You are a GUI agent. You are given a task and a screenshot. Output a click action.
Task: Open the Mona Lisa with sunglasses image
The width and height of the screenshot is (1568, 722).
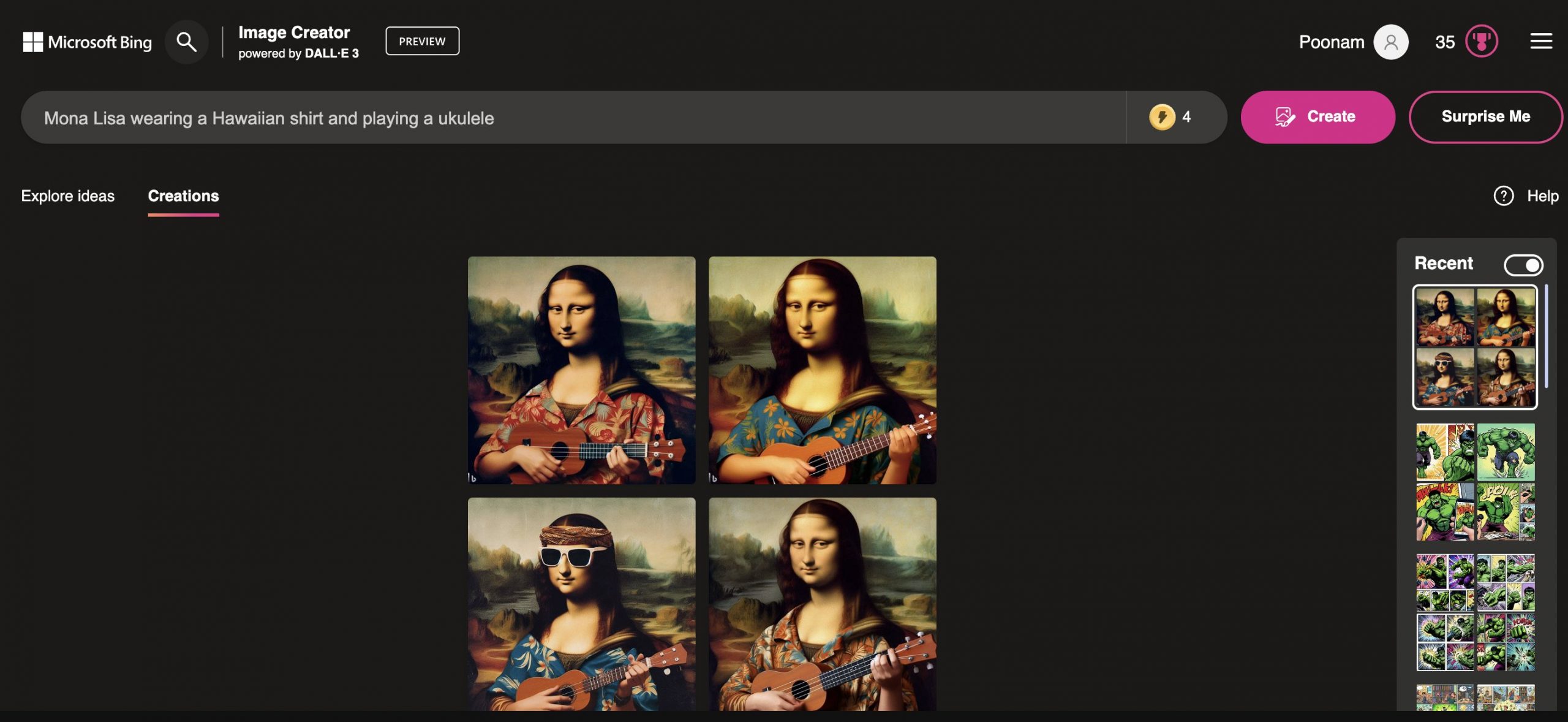[x=581, y=604]
